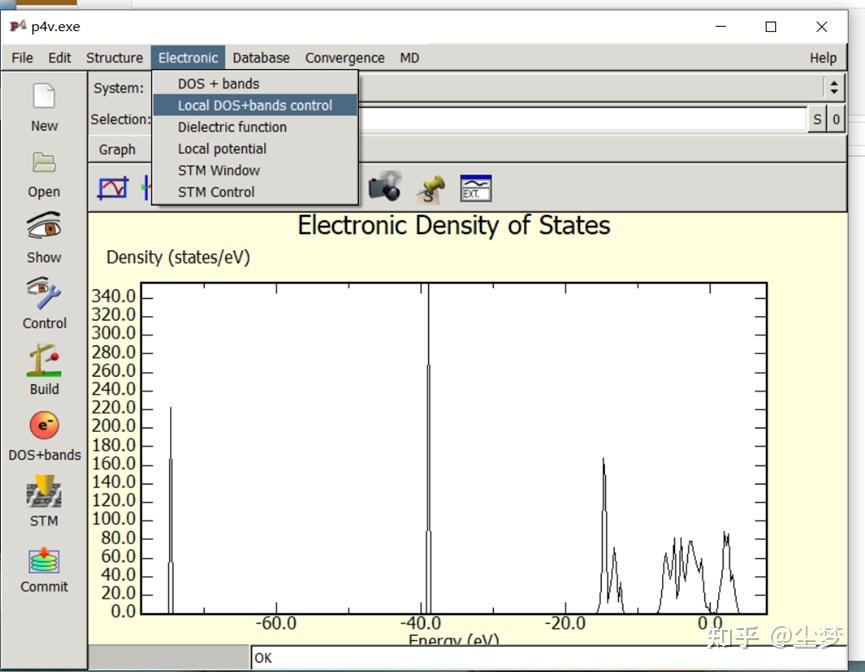Screen dimensions: 865x672
Task: Click the Commit icon
Action: pos(44,559)
